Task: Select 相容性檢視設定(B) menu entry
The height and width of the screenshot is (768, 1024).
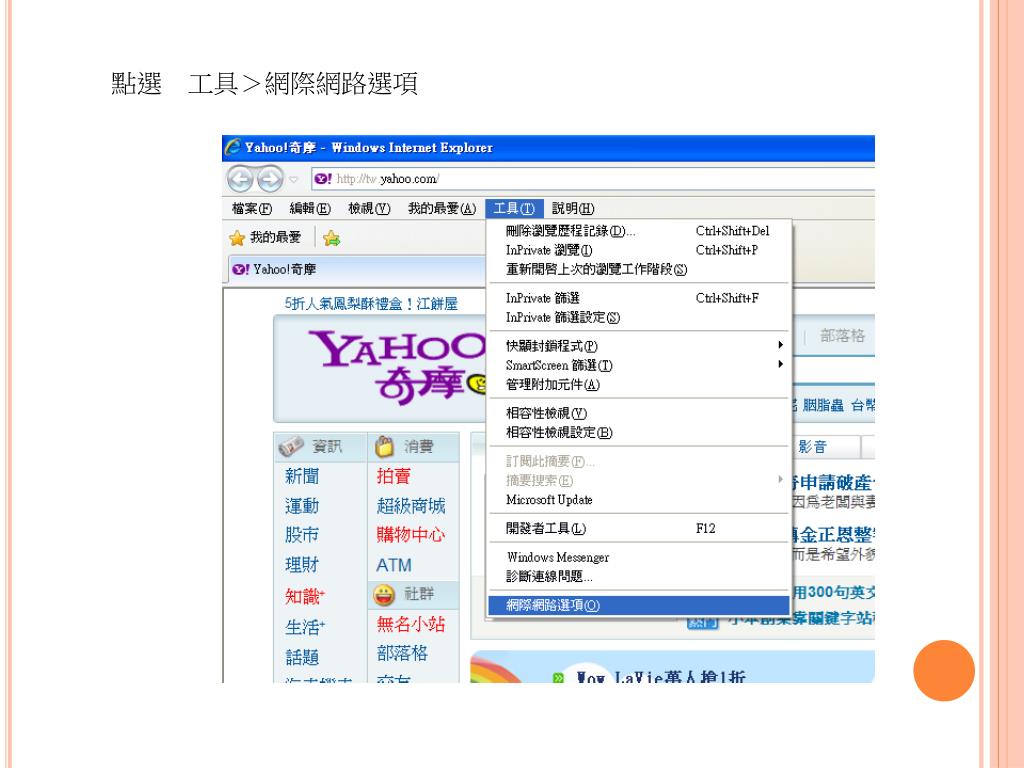Action: [639, 432]
